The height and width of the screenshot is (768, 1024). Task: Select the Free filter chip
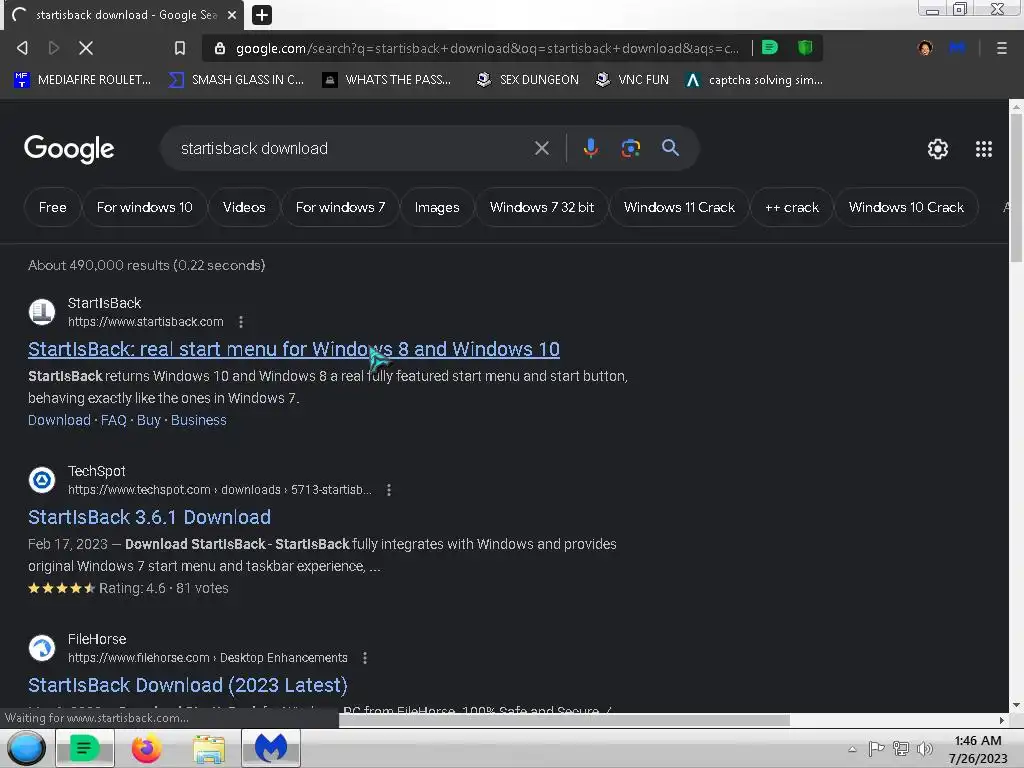52,207
